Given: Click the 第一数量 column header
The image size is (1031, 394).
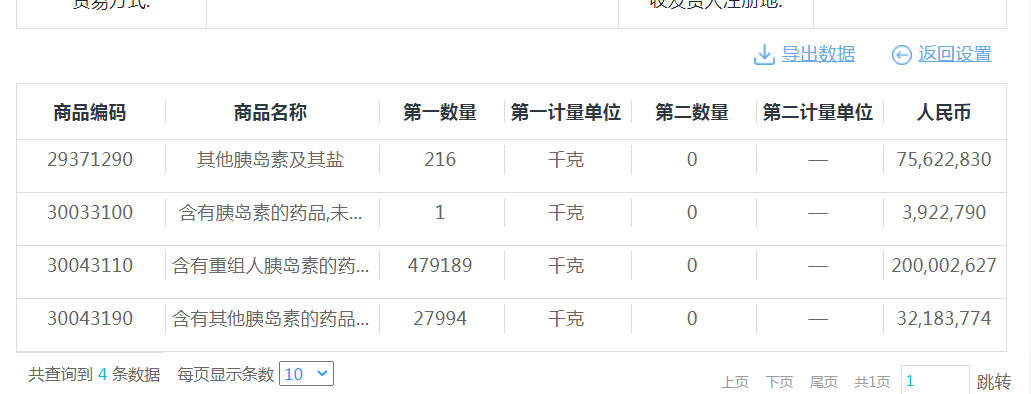Looking at the screenshot, I should click(x=440, y=112).
